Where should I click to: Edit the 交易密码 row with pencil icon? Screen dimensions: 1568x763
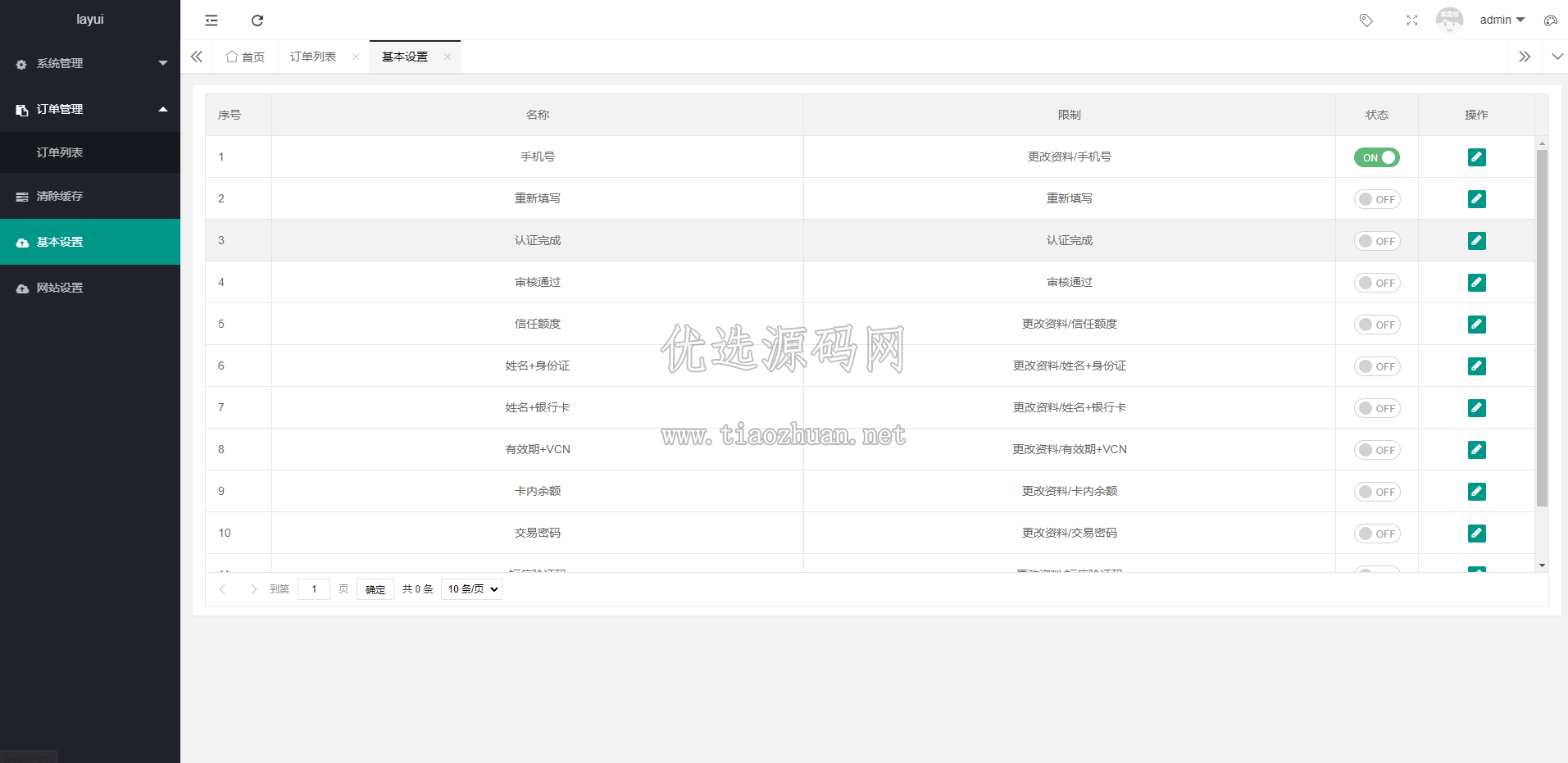pyautogui.click(x=1476, y=534)
